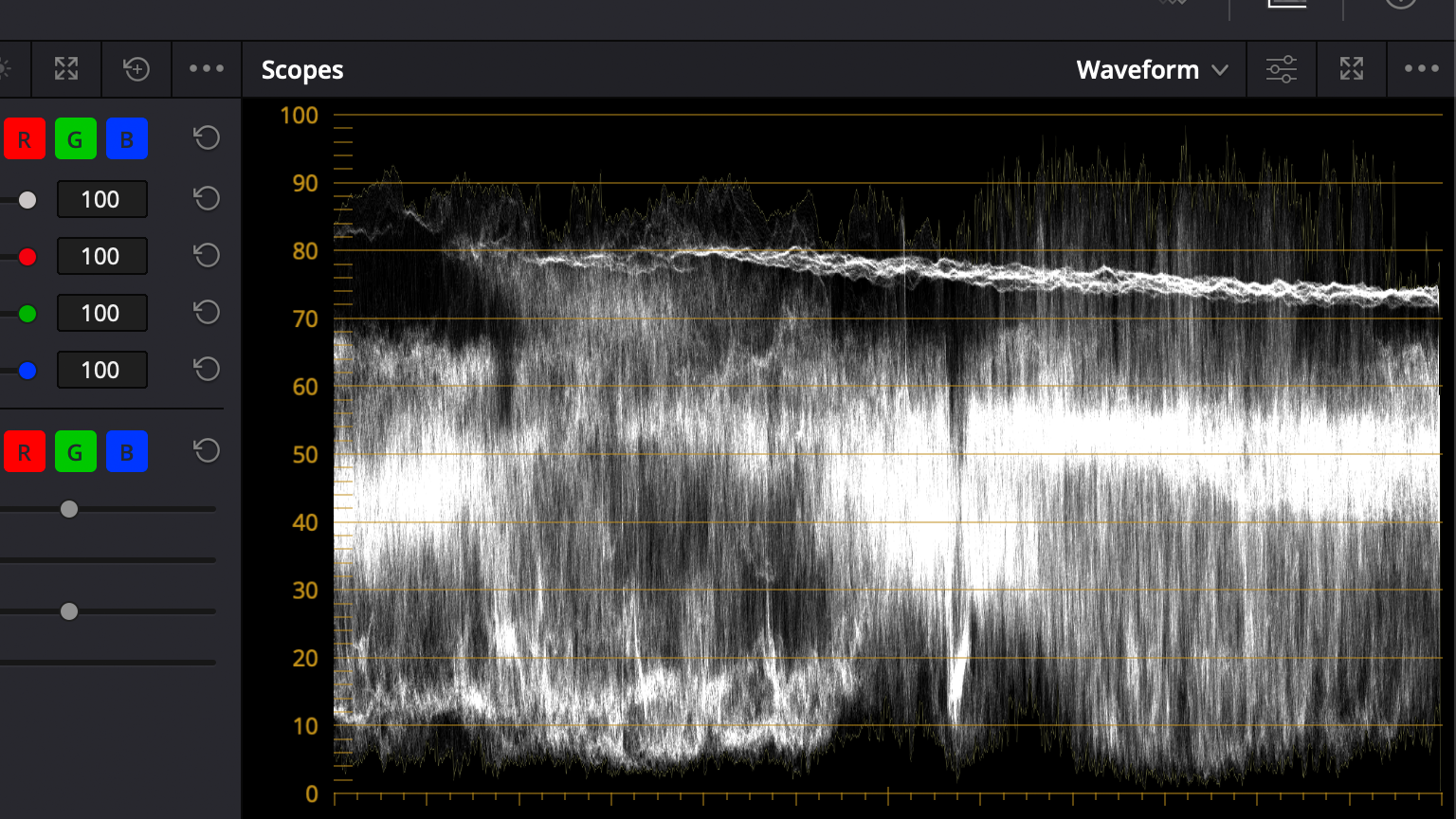Click the slider handle just below lower RGB buttons
The height and width of the screenshot is (819, 1456).
pyautogui.click(x=69, y=509)
